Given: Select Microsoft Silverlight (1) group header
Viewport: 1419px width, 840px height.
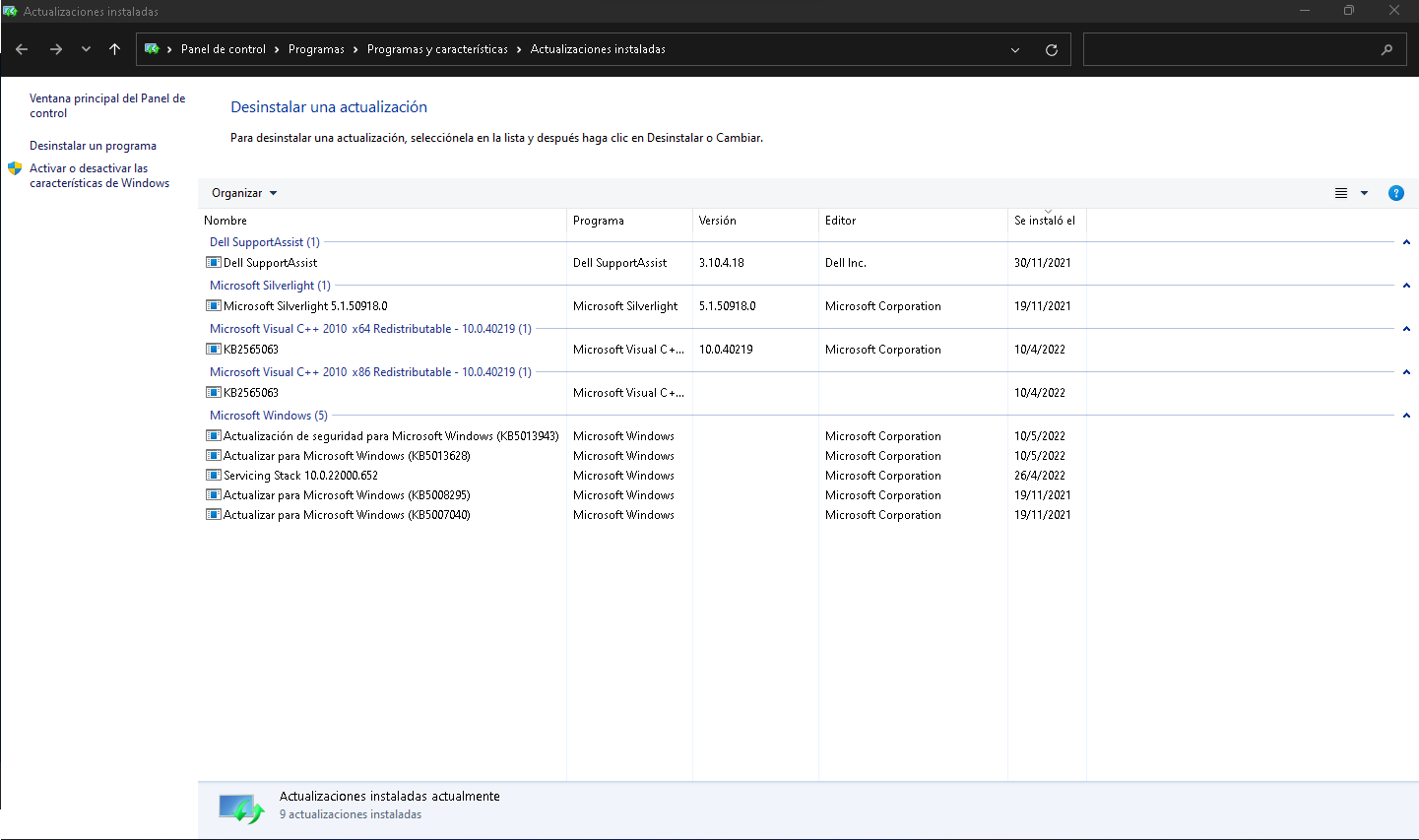Looking at the screenshot, I should coord(270,286).
